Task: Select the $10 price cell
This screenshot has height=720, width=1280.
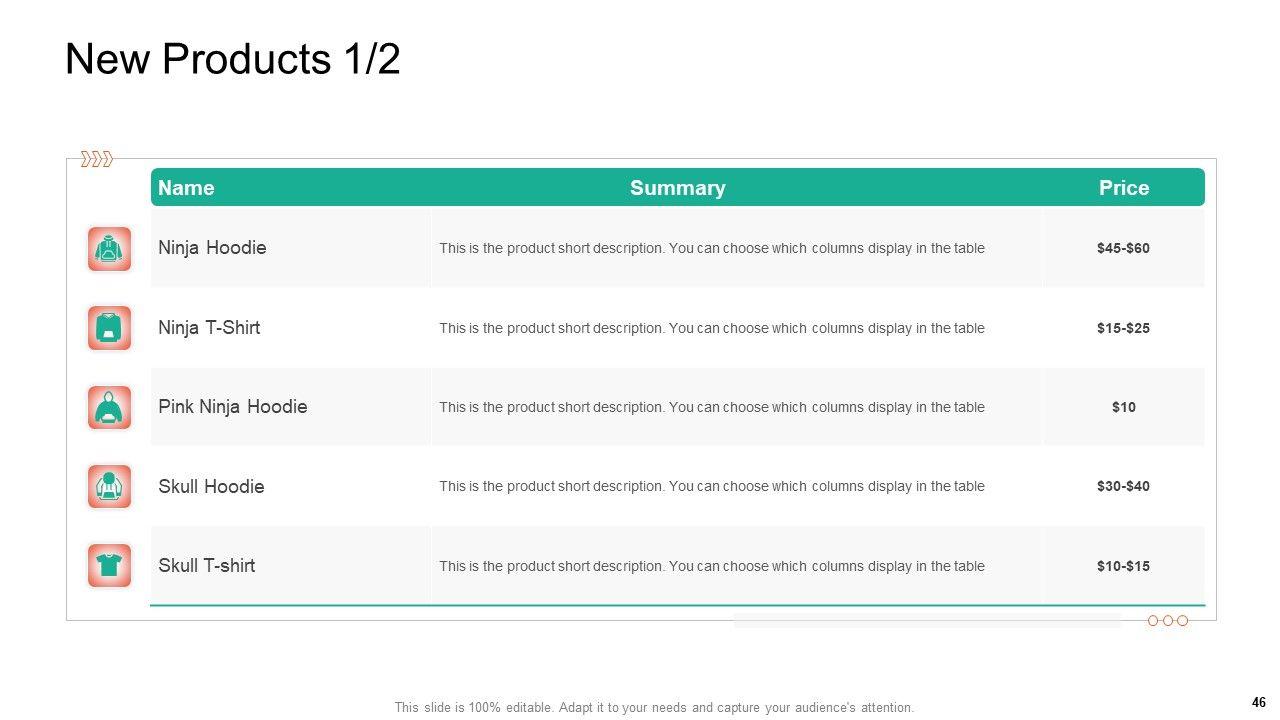Action: click(1123, 407)
